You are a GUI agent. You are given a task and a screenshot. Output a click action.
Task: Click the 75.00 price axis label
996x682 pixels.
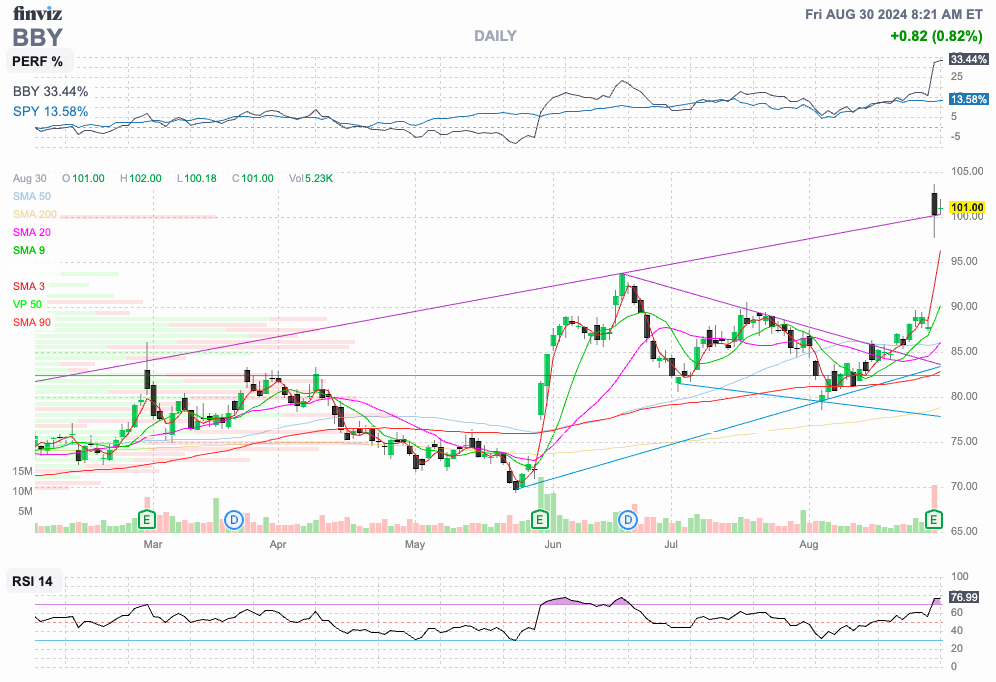[964, 441]
